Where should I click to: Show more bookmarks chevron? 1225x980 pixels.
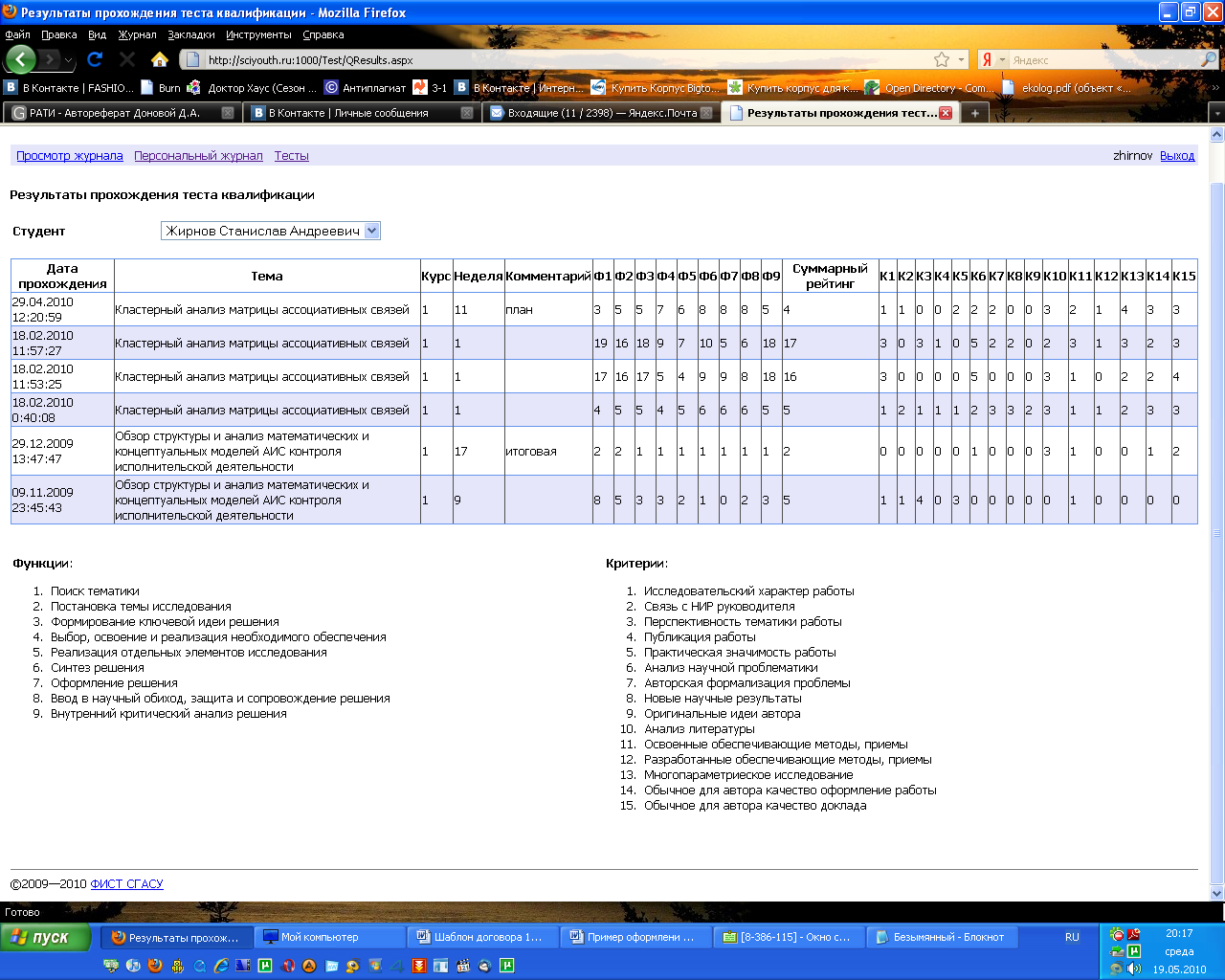(x=1216, y=87)
